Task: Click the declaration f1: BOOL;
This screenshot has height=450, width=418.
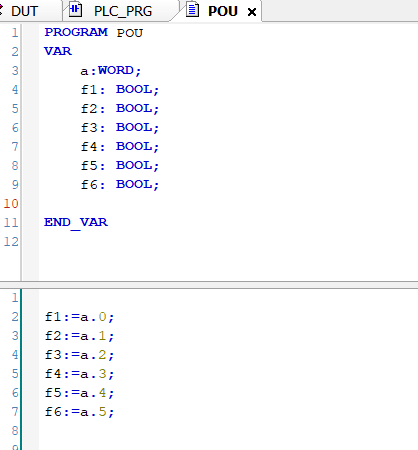Action: pos(120,89)
